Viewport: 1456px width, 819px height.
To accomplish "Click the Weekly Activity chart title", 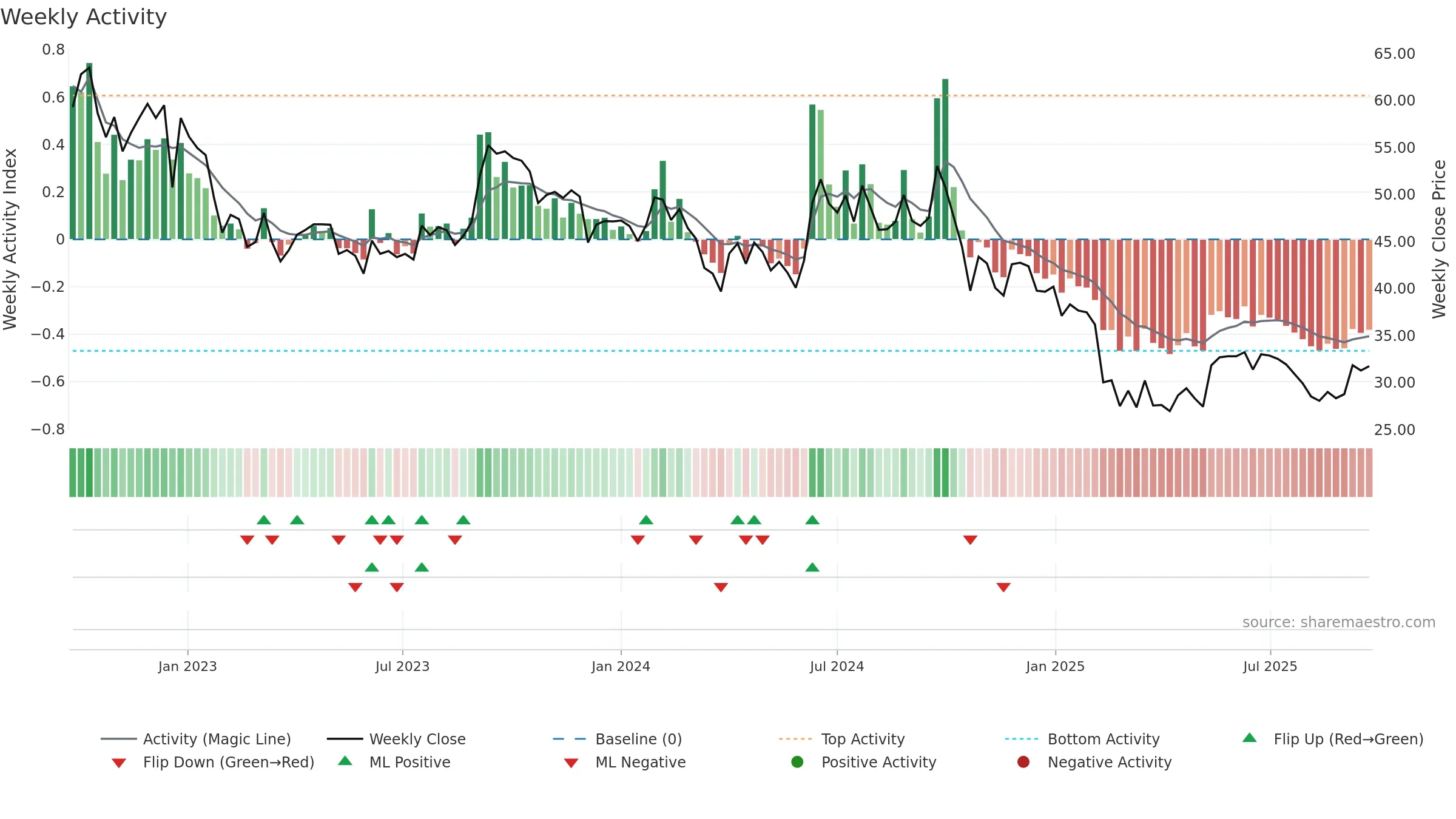I will point(84,17).
